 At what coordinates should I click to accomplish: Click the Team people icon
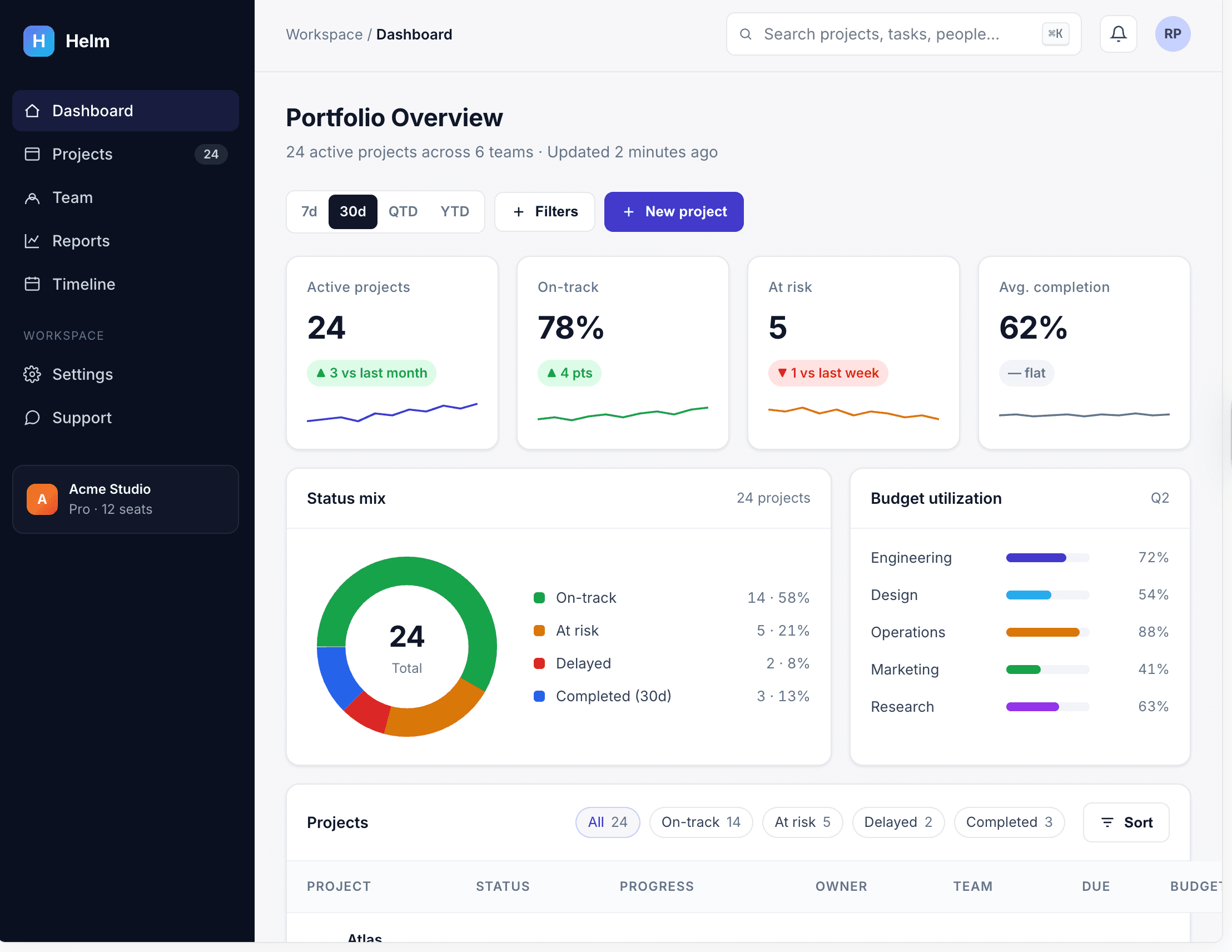click(32, 197)
